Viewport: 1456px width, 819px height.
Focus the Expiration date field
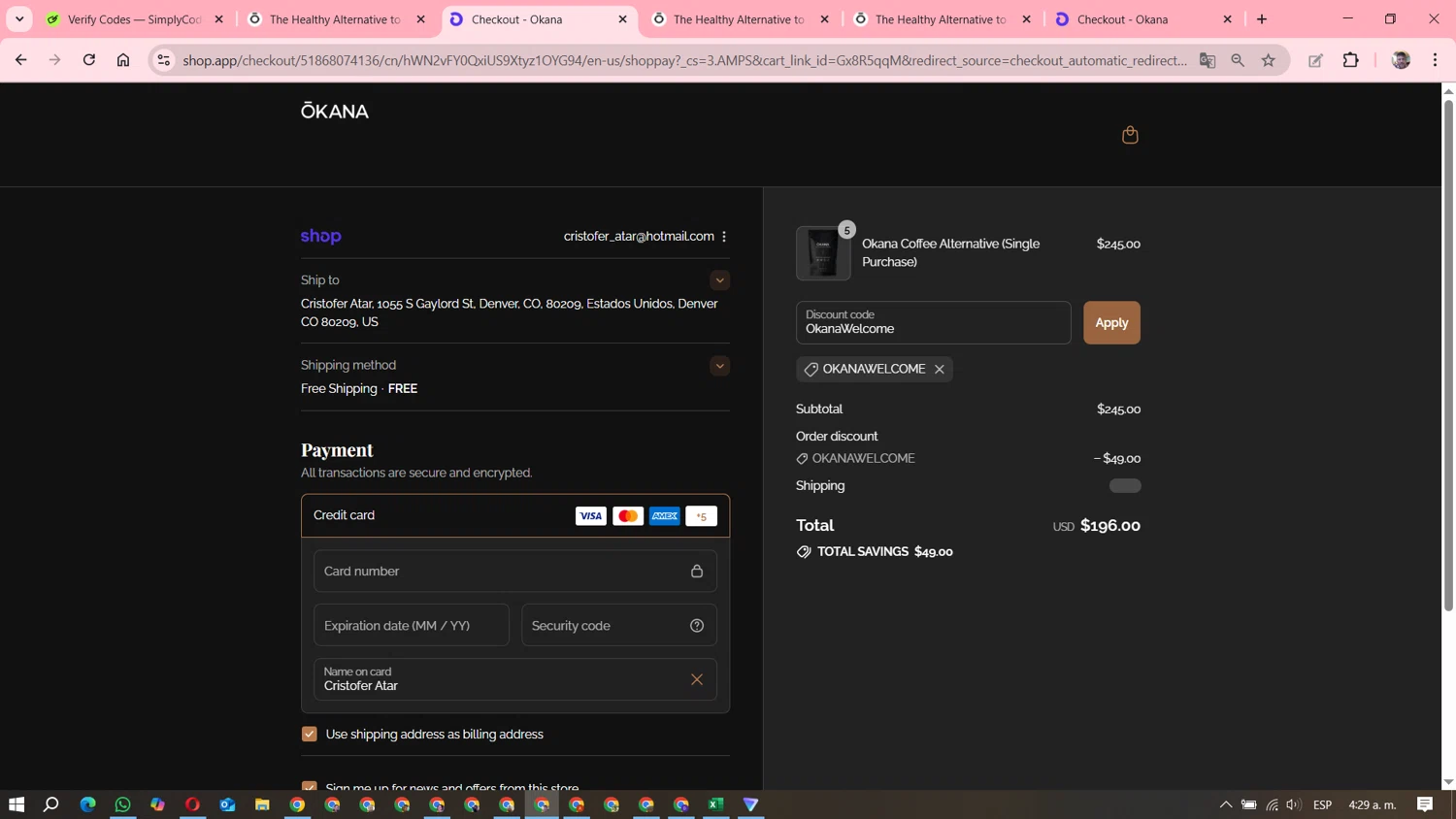[x=412, y=626]
